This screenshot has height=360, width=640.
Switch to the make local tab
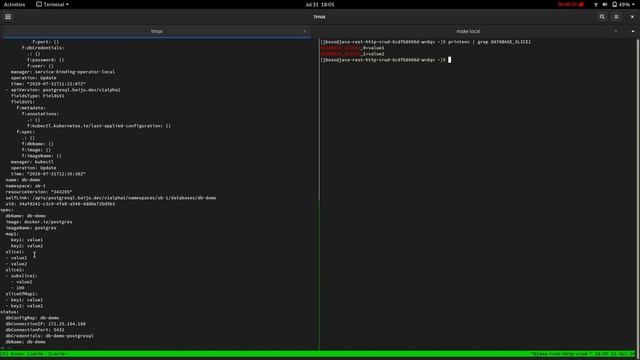(468, 31)
